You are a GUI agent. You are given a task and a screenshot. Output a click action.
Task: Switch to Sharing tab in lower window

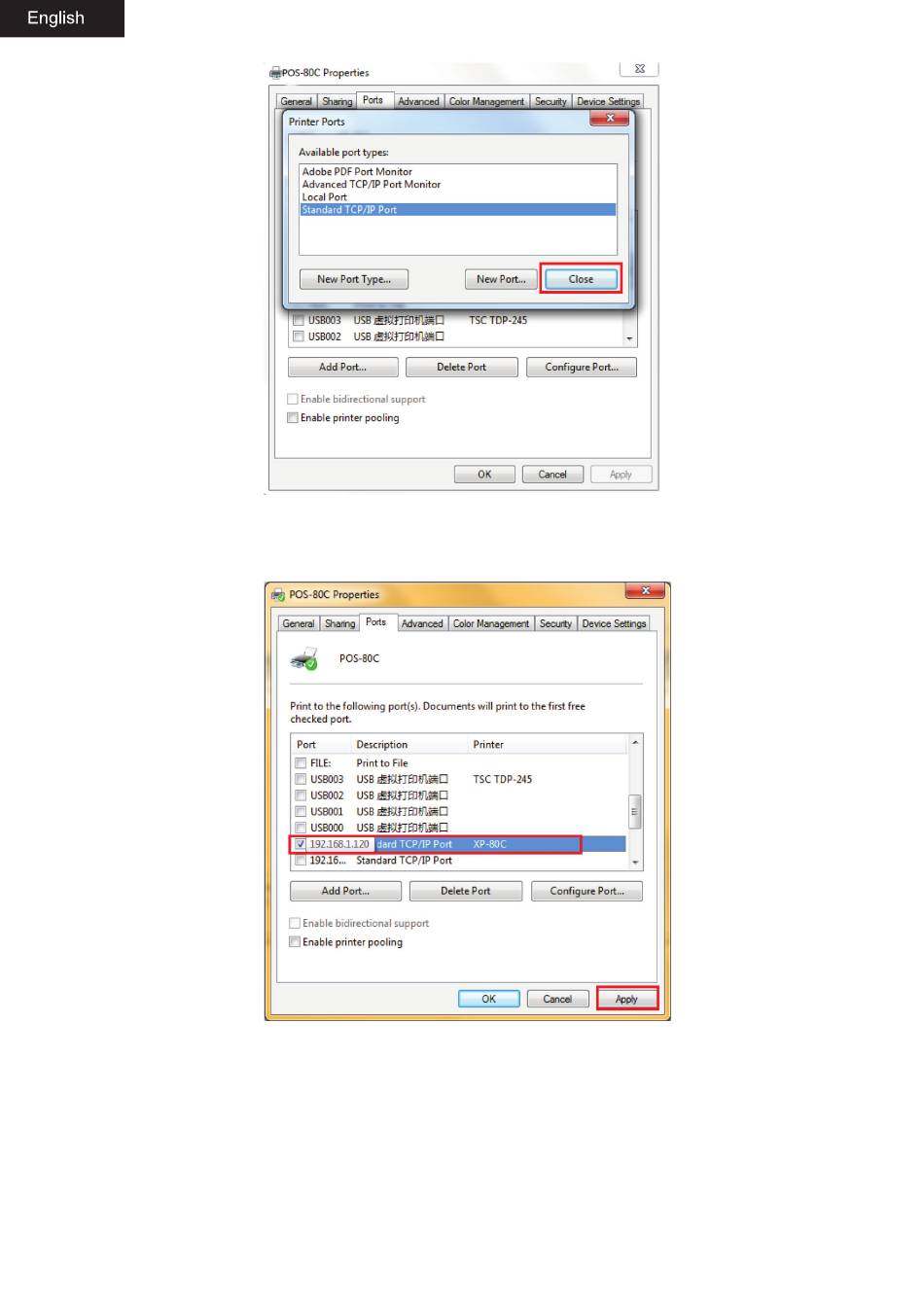tap(339, 623)
